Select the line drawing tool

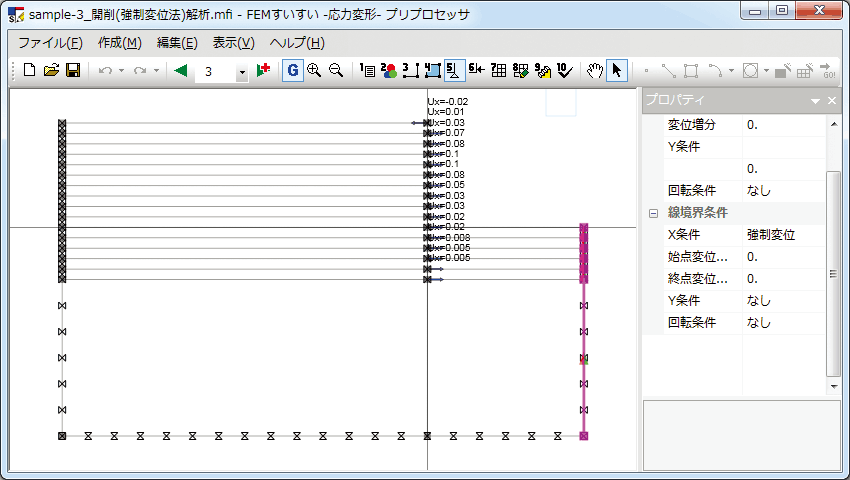click(x=668, y=71)
